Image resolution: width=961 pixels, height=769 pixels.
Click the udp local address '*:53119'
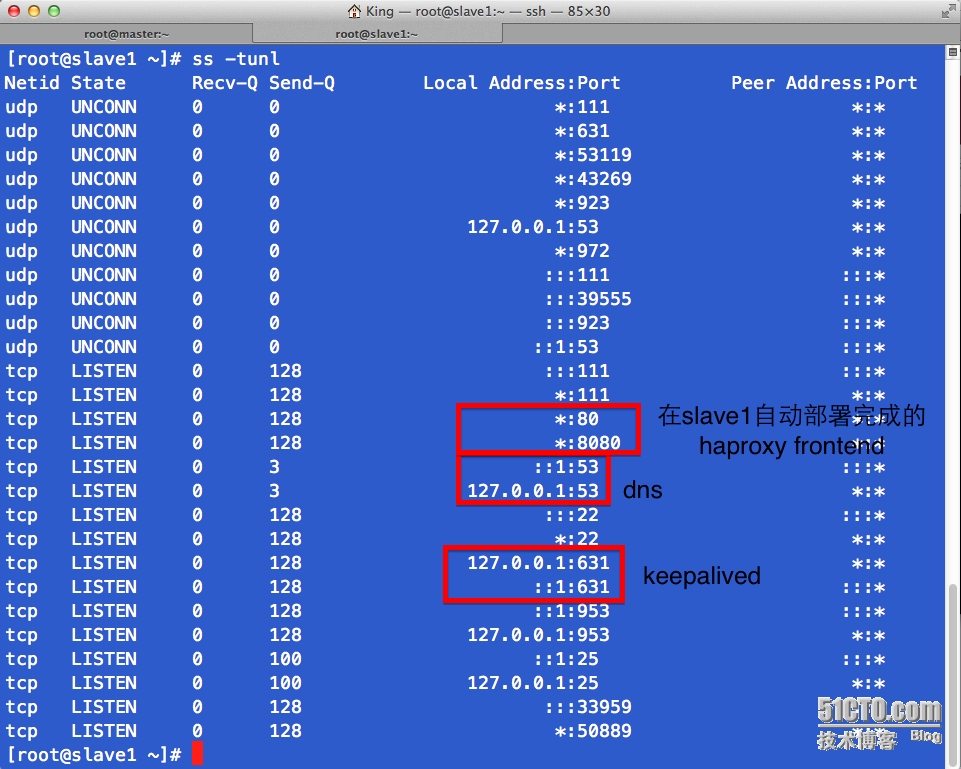tap(593, 155)
